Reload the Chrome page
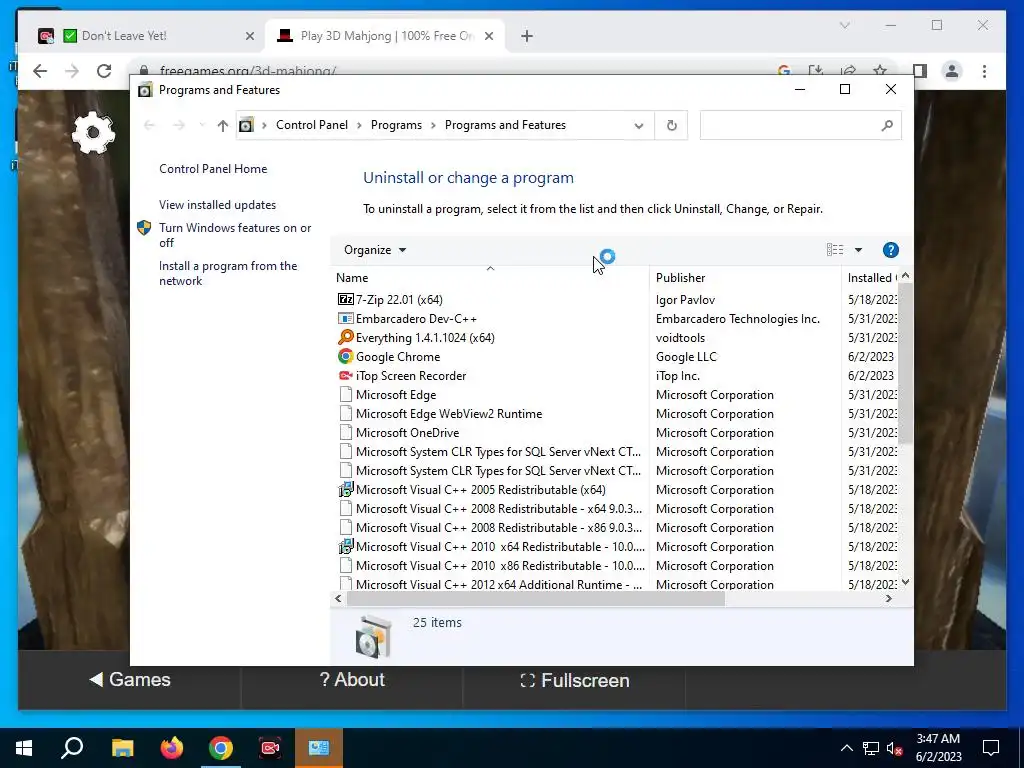 point(104,71)
